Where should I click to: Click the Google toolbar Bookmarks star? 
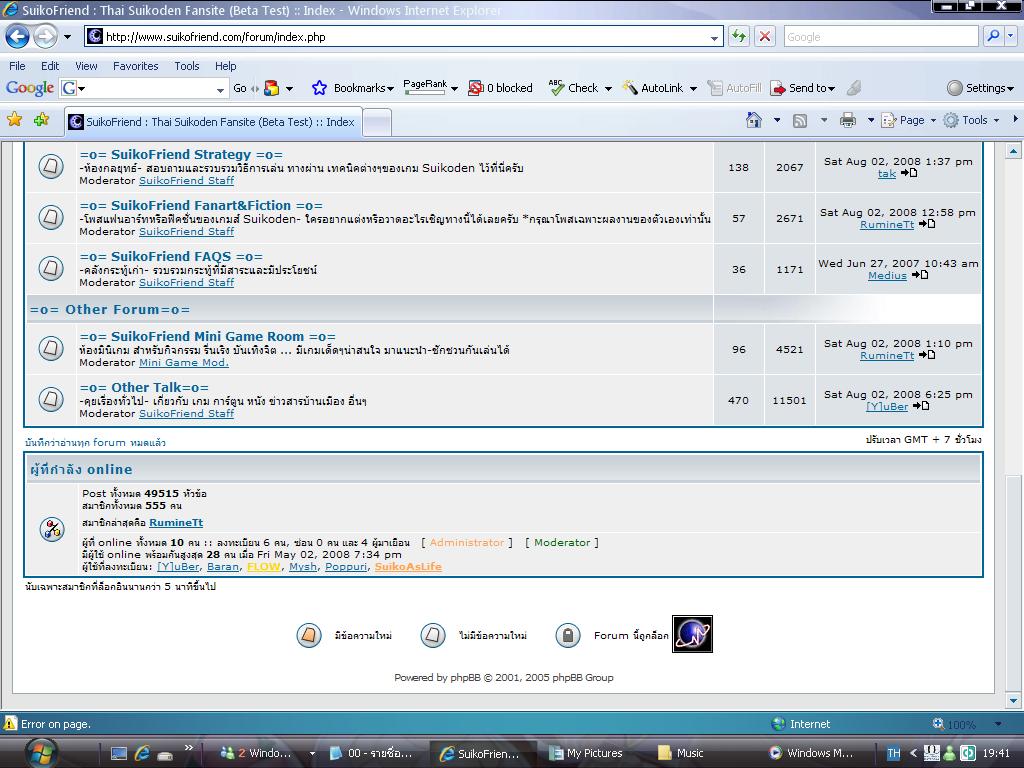(x=320, y=88)
